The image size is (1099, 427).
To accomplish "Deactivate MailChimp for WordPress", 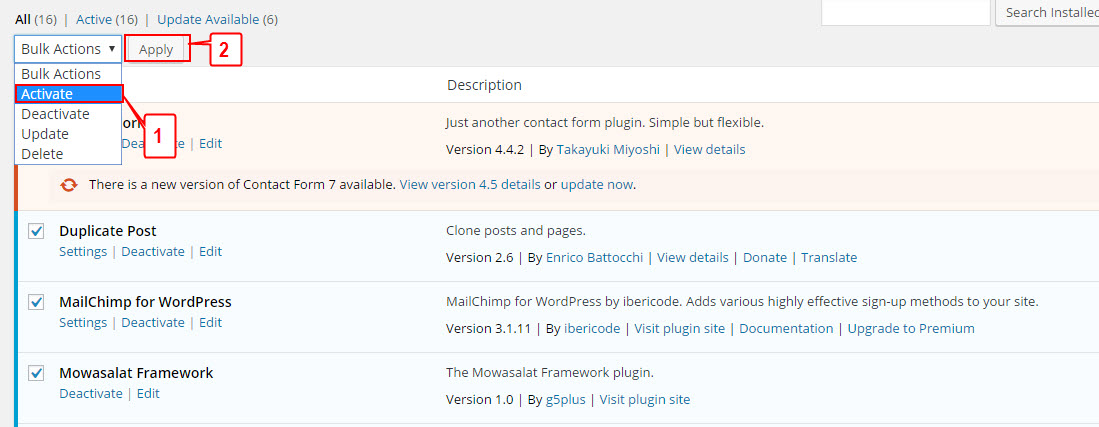I will [153, 323].
